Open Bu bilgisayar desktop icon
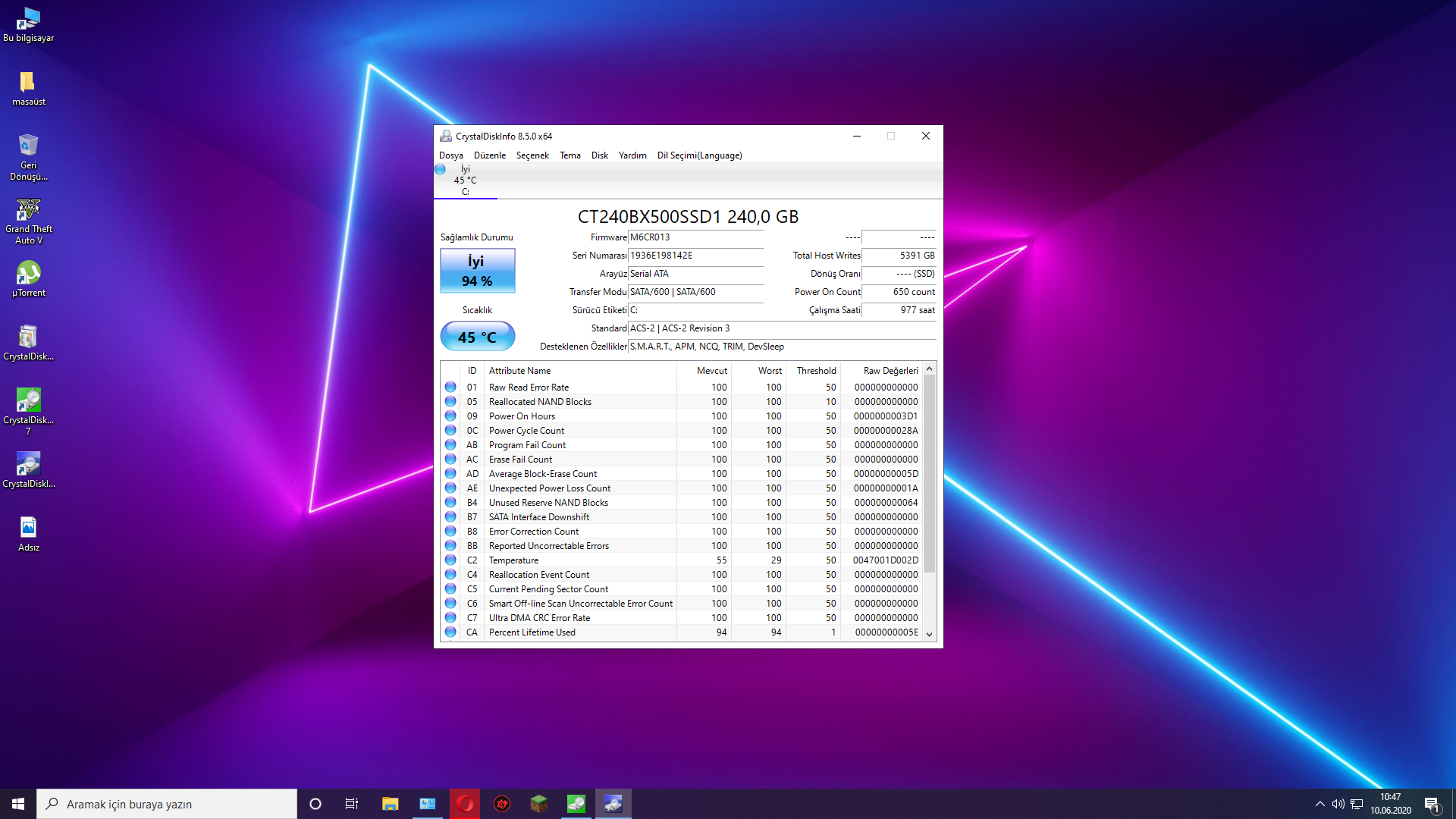Screen dimensions: 1456x819 (x=28, y=24)
